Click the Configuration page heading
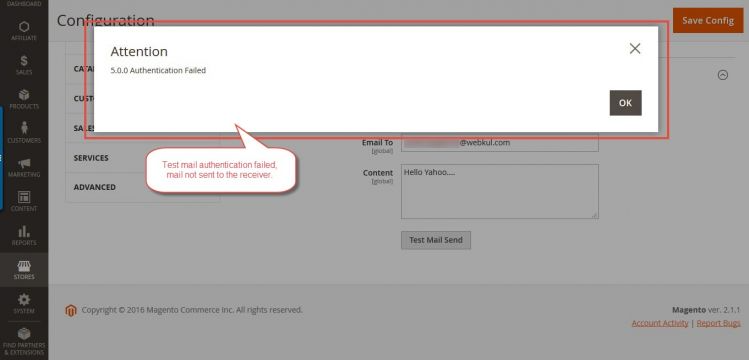The width and height of the screenshot is (749, 360). click(106, 21)
